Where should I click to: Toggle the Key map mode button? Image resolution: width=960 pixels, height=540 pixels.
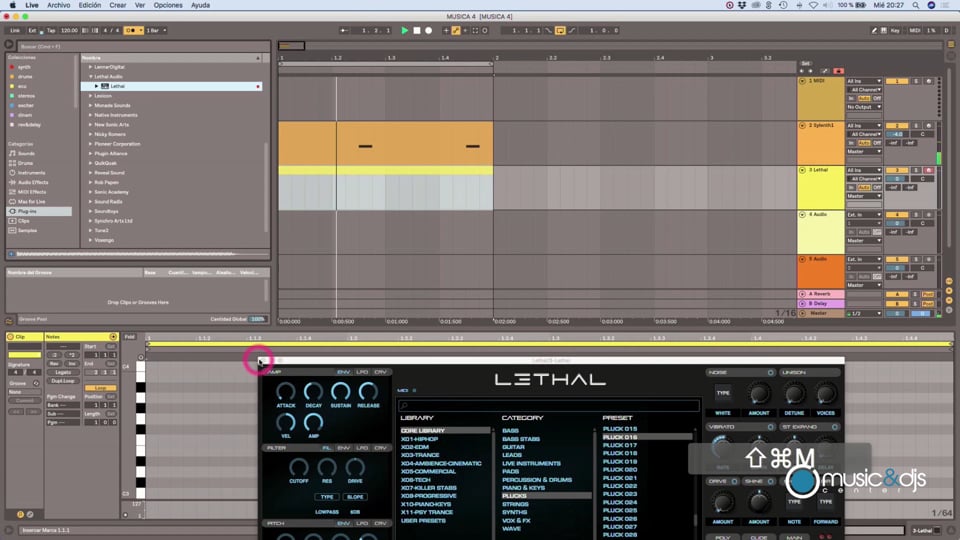point(895,30)
